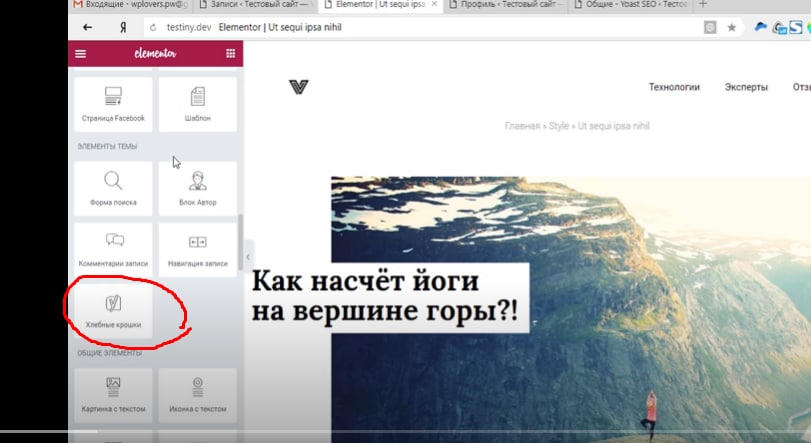This screenshot has height=443, width=811.
Task: Open a new browser tab
Action: (x=702, y=4)
